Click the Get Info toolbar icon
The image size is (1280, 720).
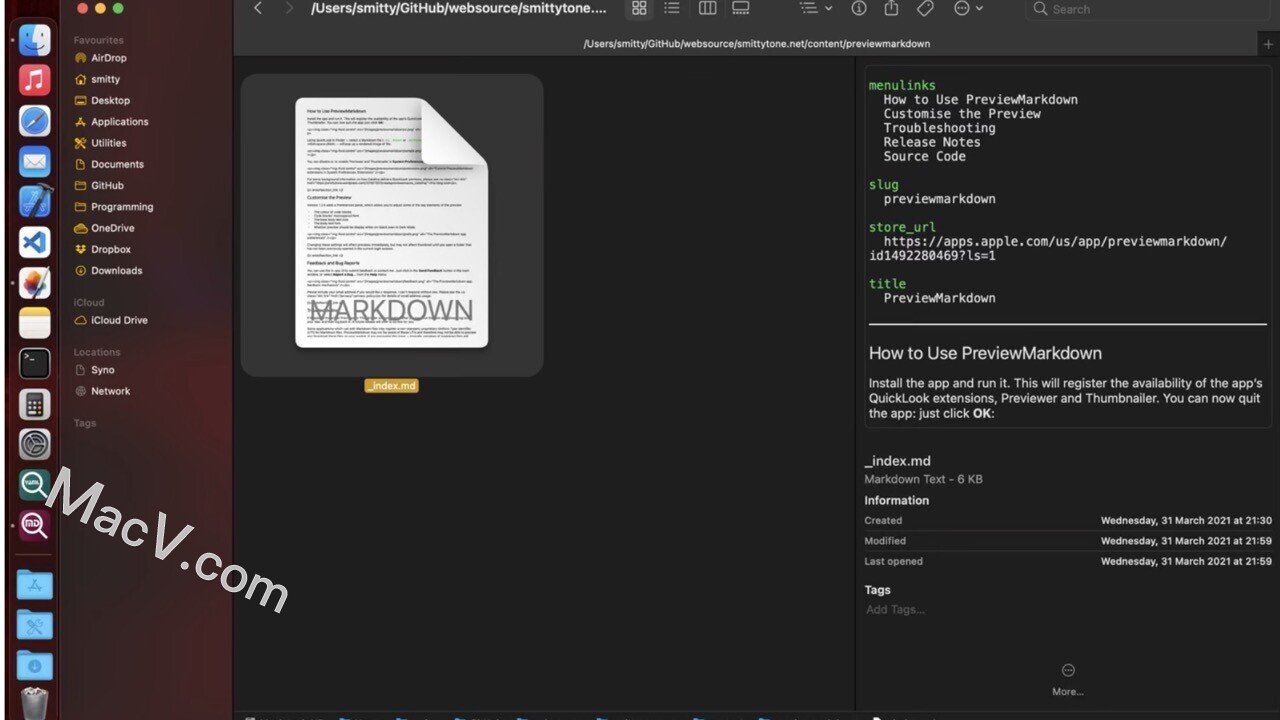(x=859, y=8)
